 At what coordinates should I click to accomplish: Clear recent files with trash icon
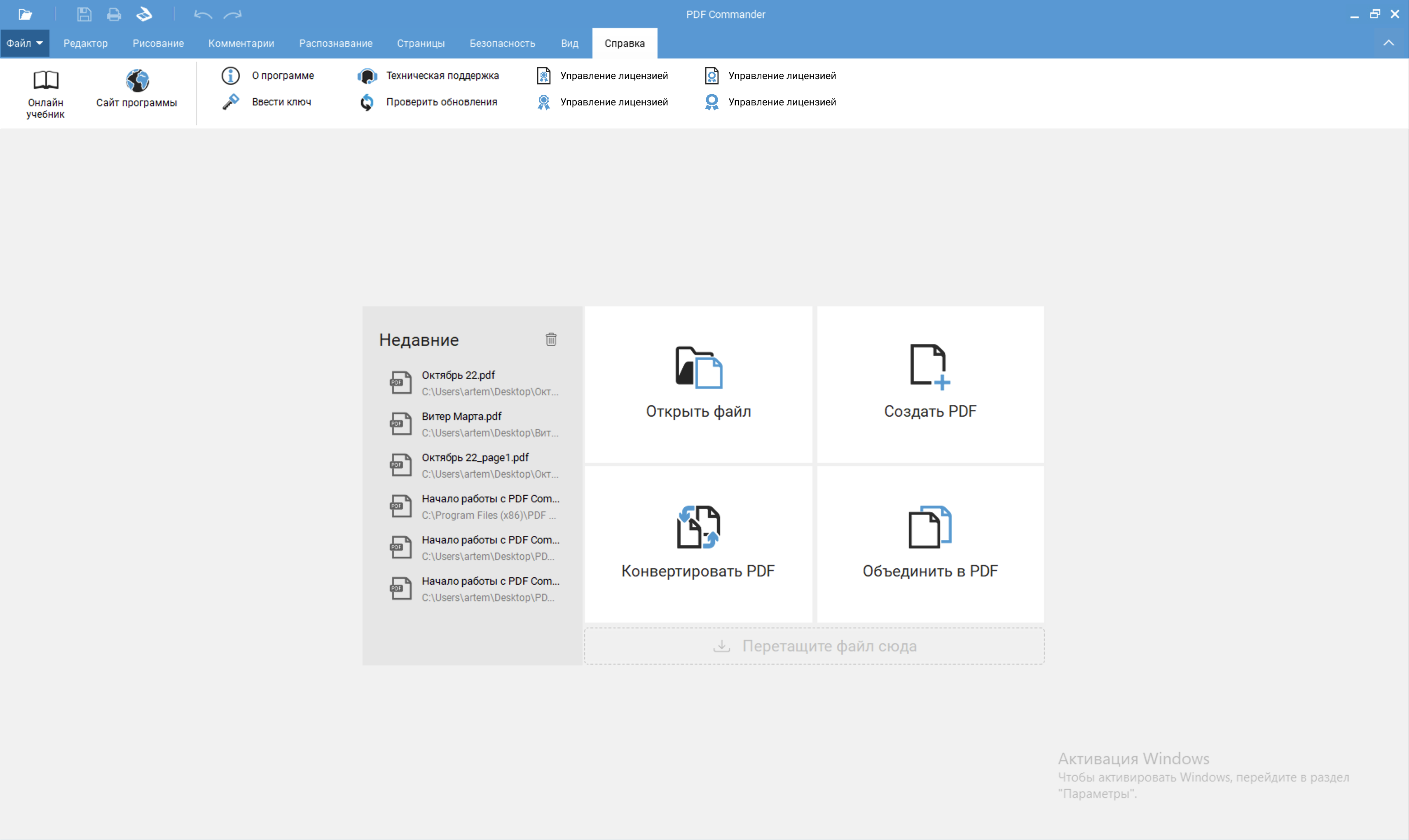[551, 339]
